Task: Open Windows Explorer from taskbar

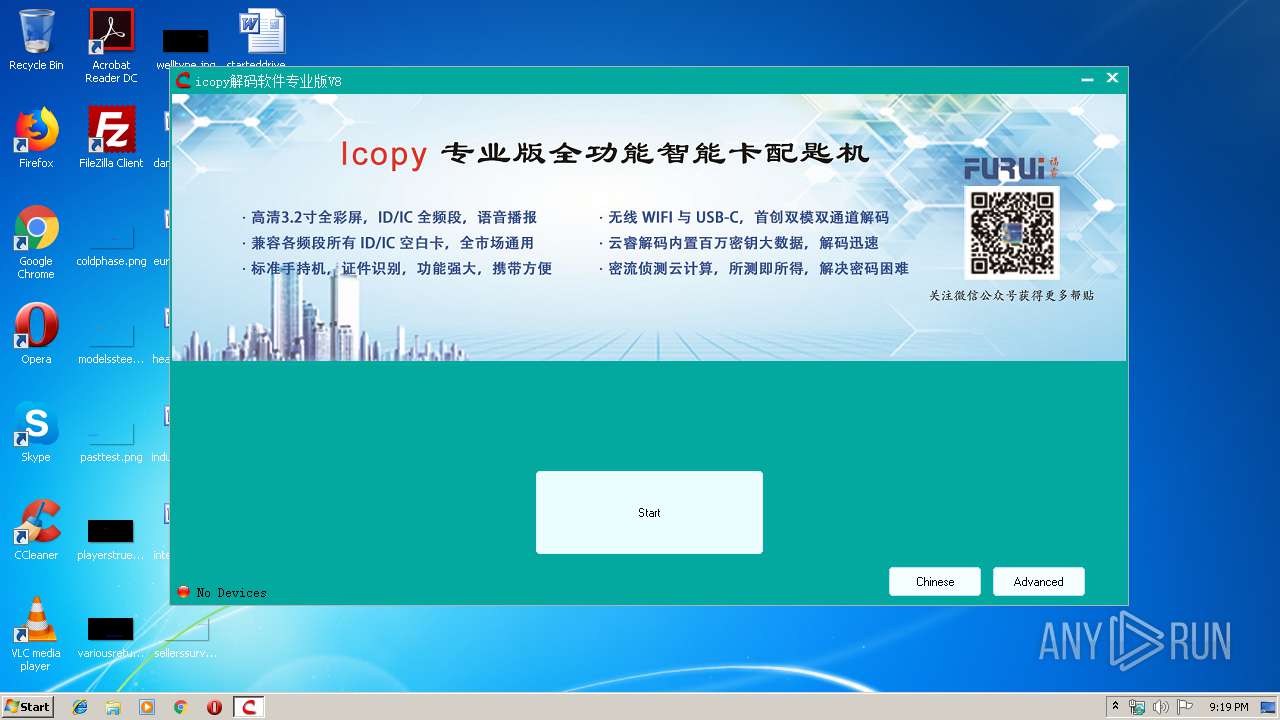Action: tap(113, 707)
